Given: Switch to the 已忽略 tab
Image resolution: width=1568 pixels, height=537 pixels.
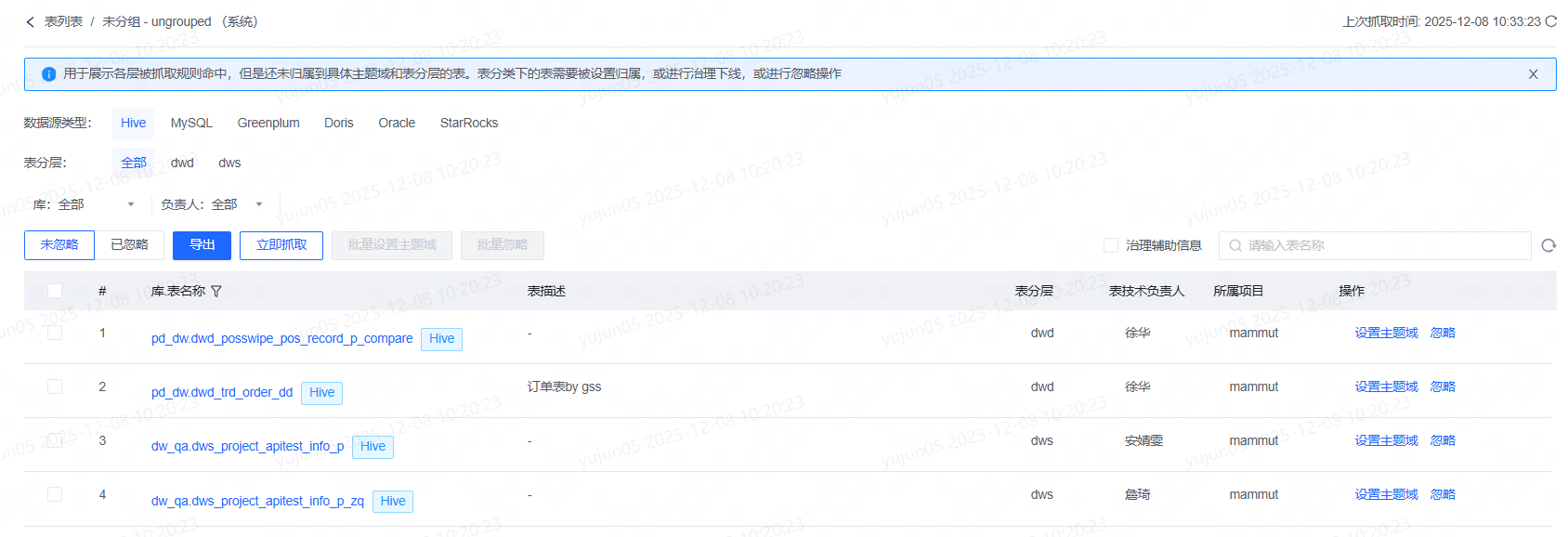Looking at the screenshot, I should coord(129,245).
